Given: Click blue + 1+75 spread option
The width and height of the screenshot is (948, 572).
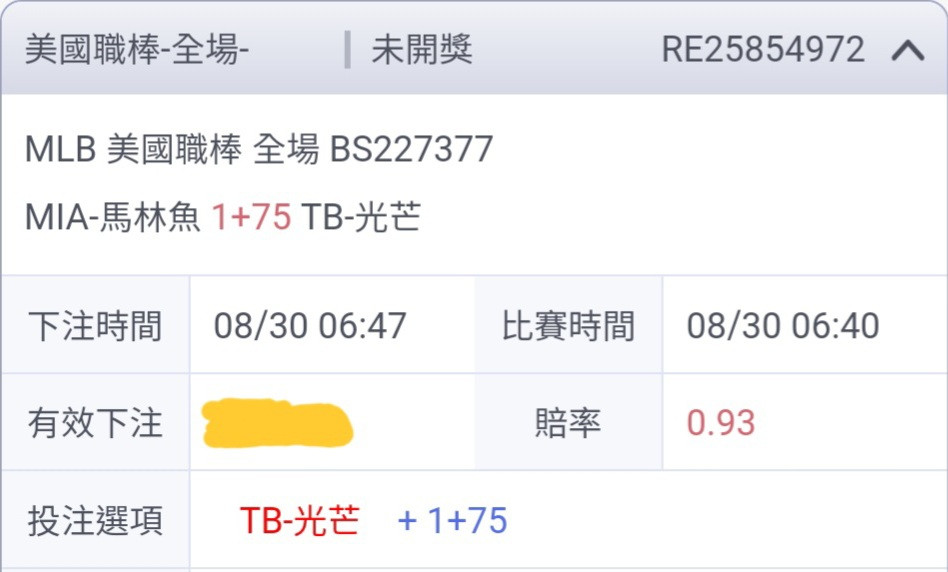Looking at the screenshot, I should click(x=452, y=521).
